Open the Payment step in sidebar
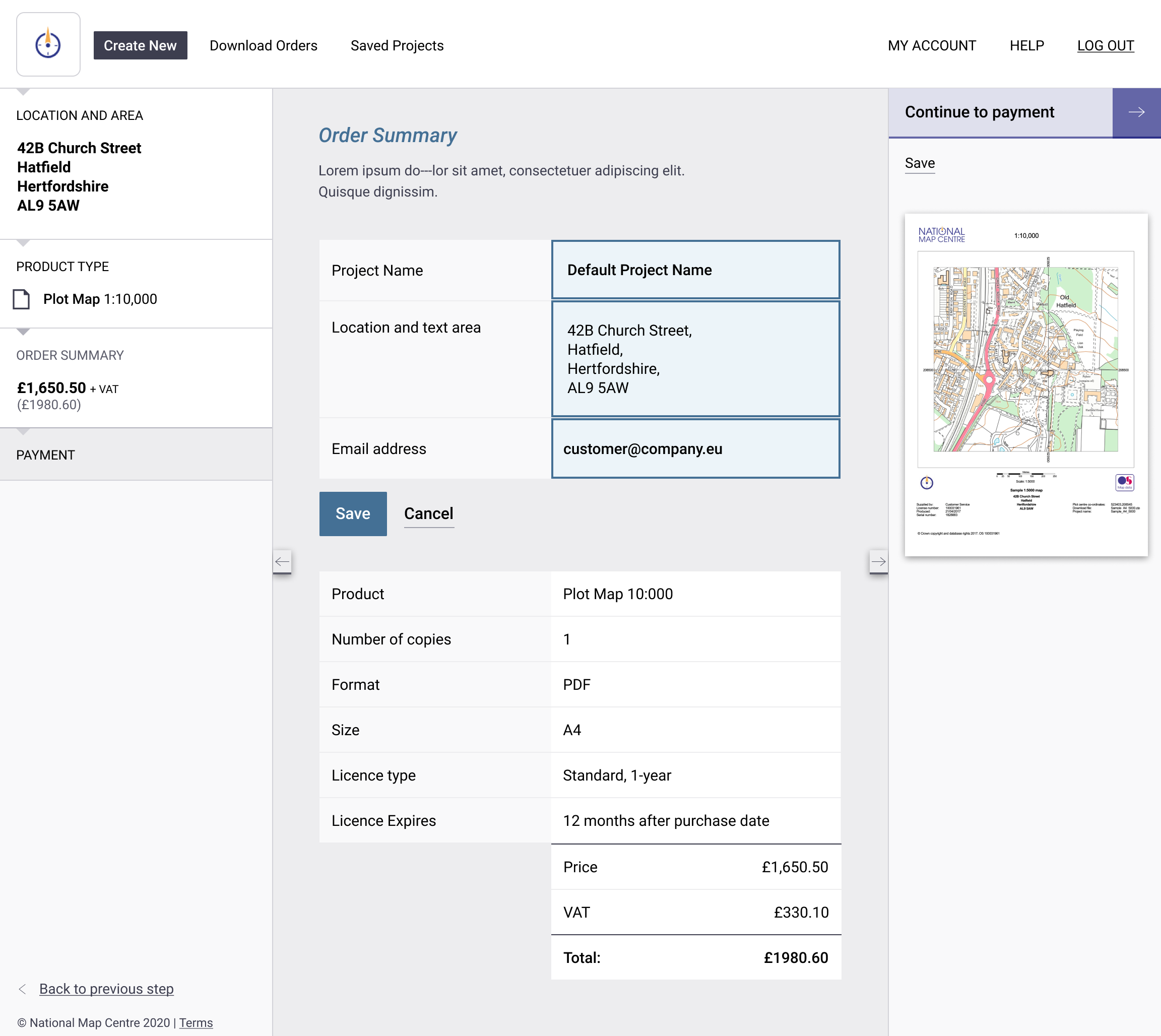Viewport: 1161px width, 1036px height. click(x=45, y=455)
